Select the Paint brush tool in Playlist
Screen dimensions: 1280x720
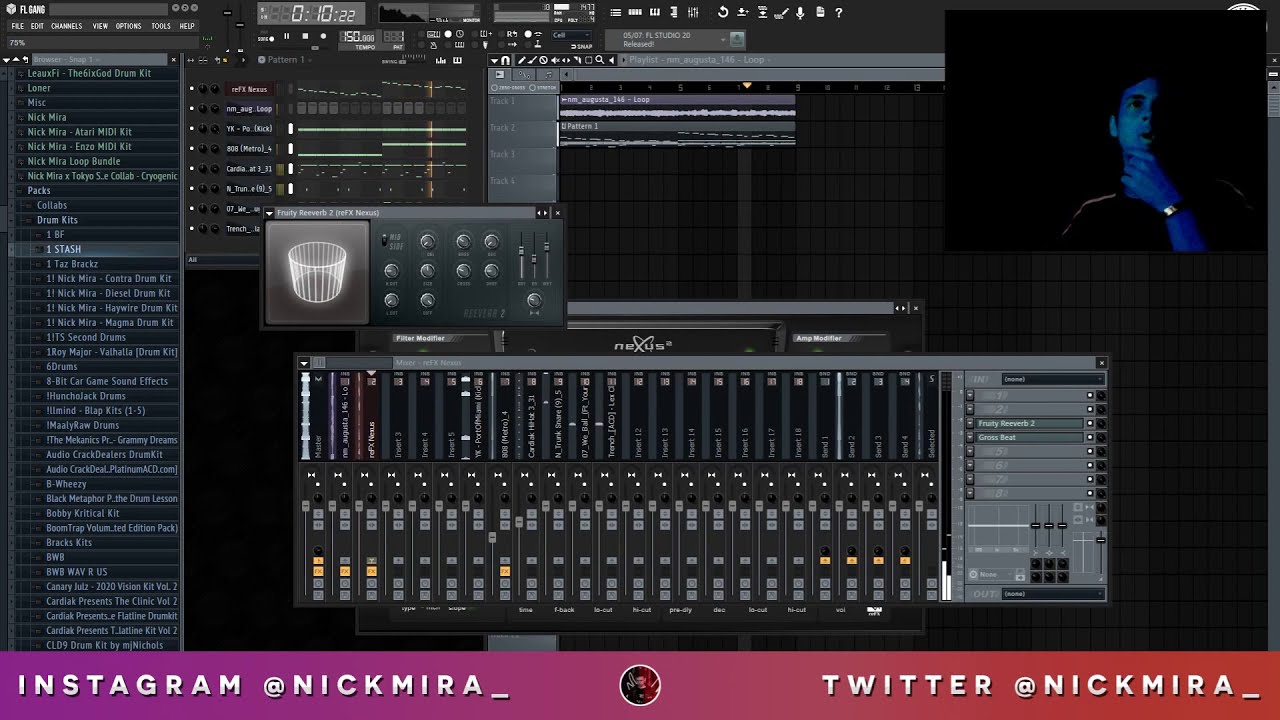coord(532,60)
